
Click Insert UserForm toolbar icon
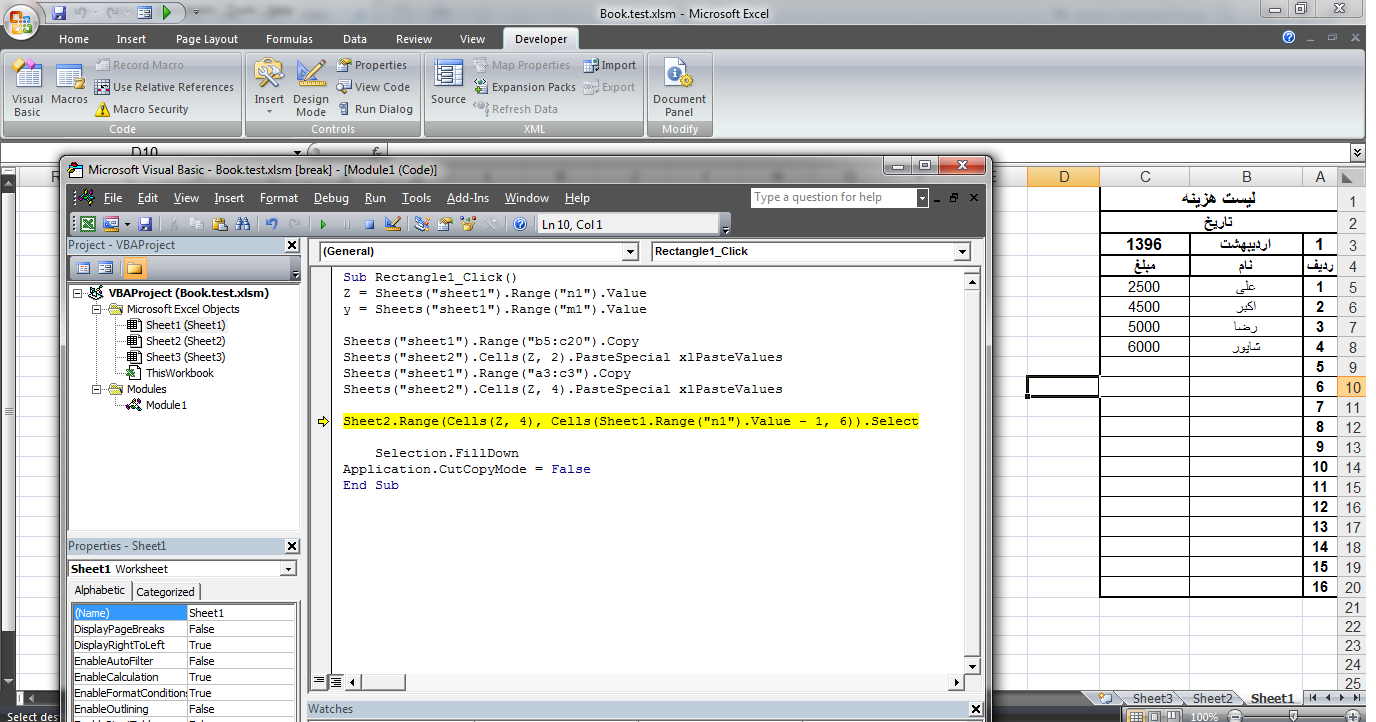click(x=110, y=224)
